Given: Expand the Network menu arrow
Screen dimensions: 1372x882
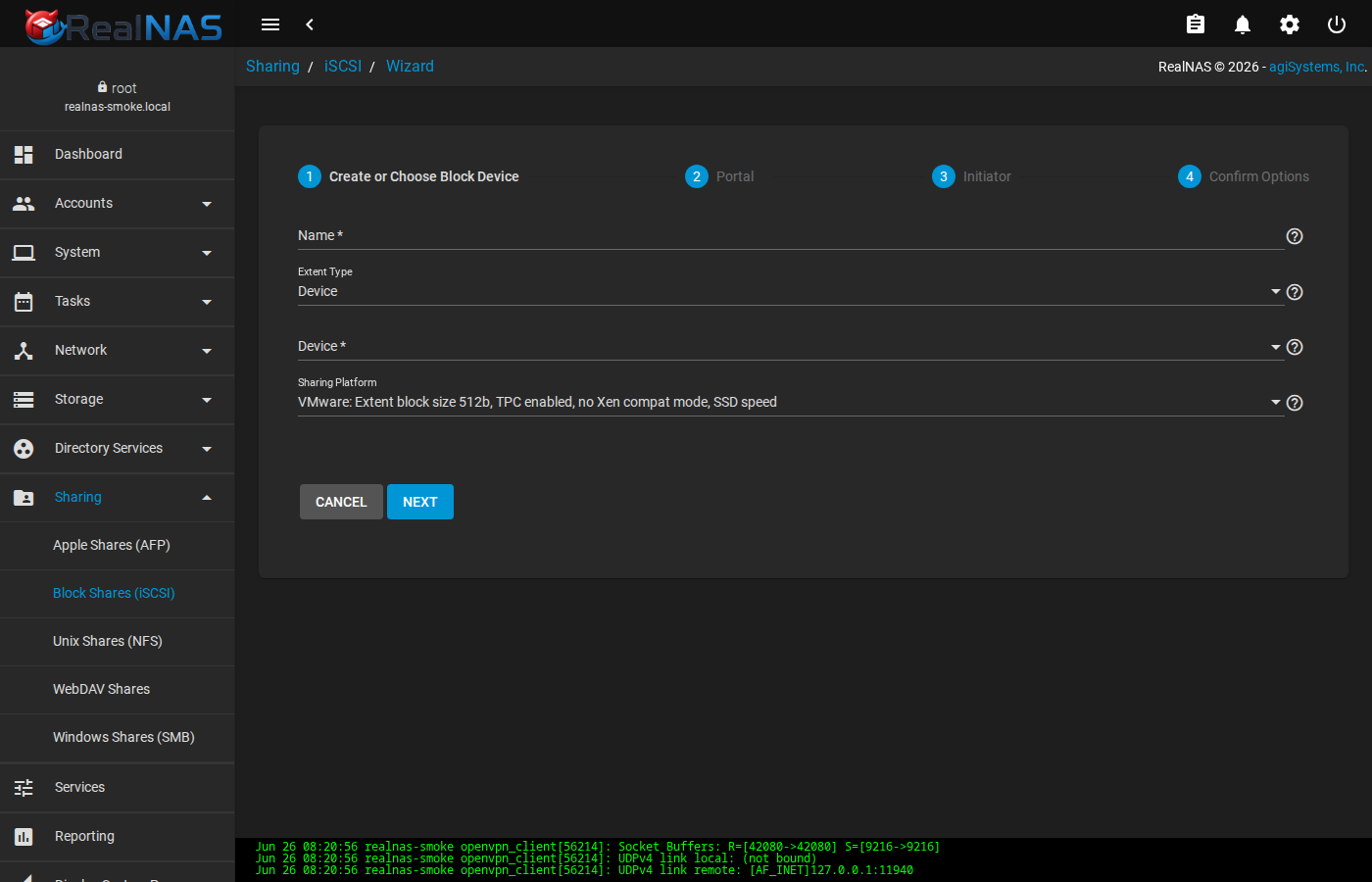Looking at the screenshot, I should point(207,351).
